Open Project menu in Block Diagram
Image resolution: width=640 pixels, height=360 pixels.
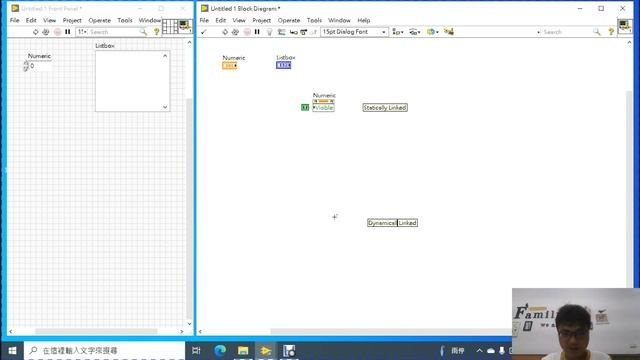click(x=261, y=20)
